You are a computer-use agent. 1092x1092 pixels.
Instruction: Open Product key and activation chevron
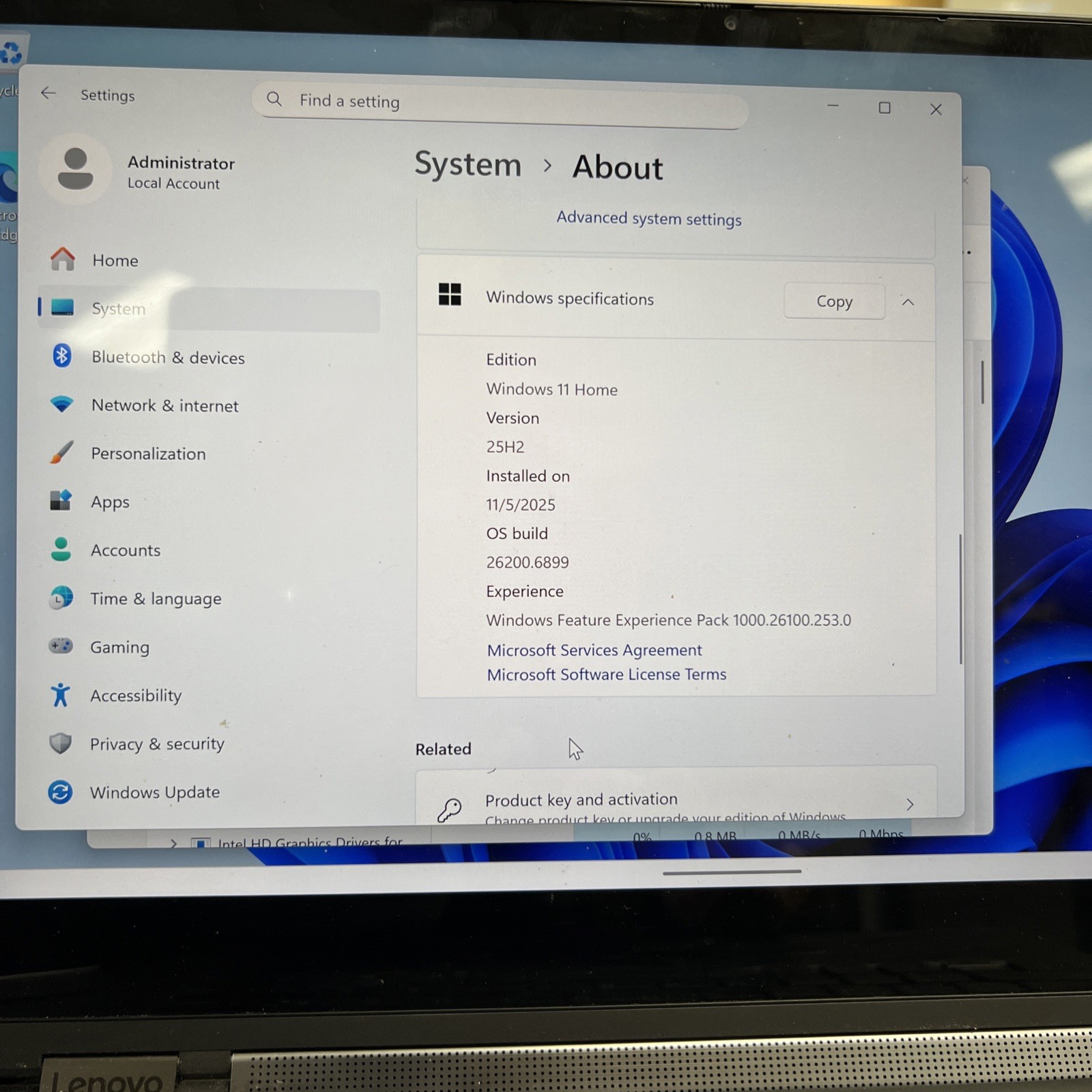[910, 805]
